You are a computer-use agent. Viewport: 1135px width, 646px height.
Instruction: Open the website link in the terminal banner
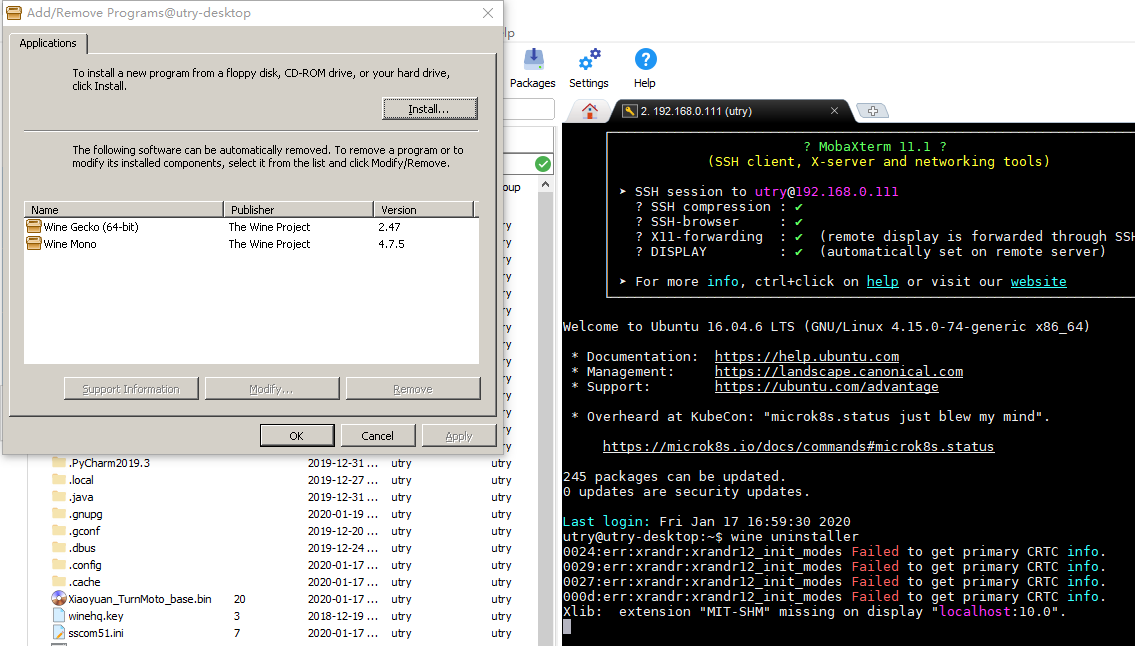pos(1039,281)
